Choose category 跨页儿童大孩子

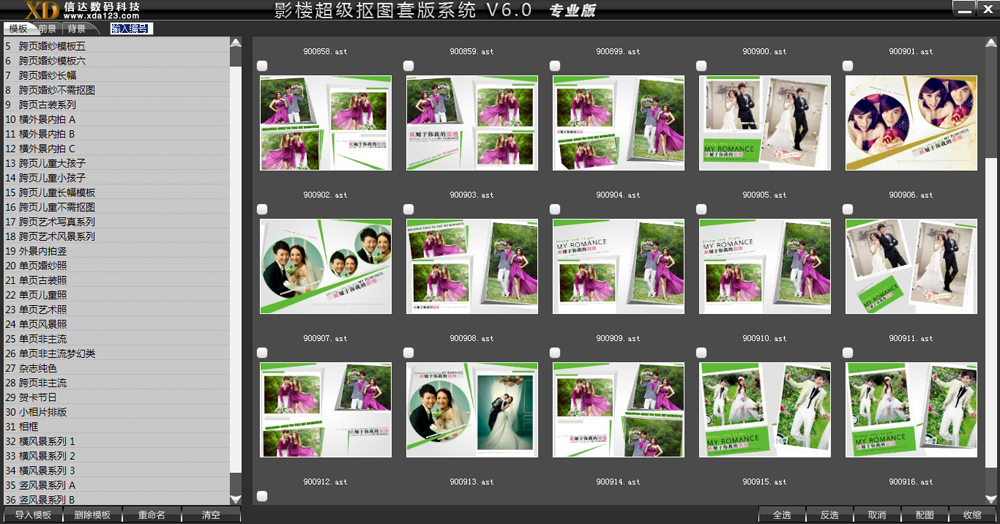117,163
